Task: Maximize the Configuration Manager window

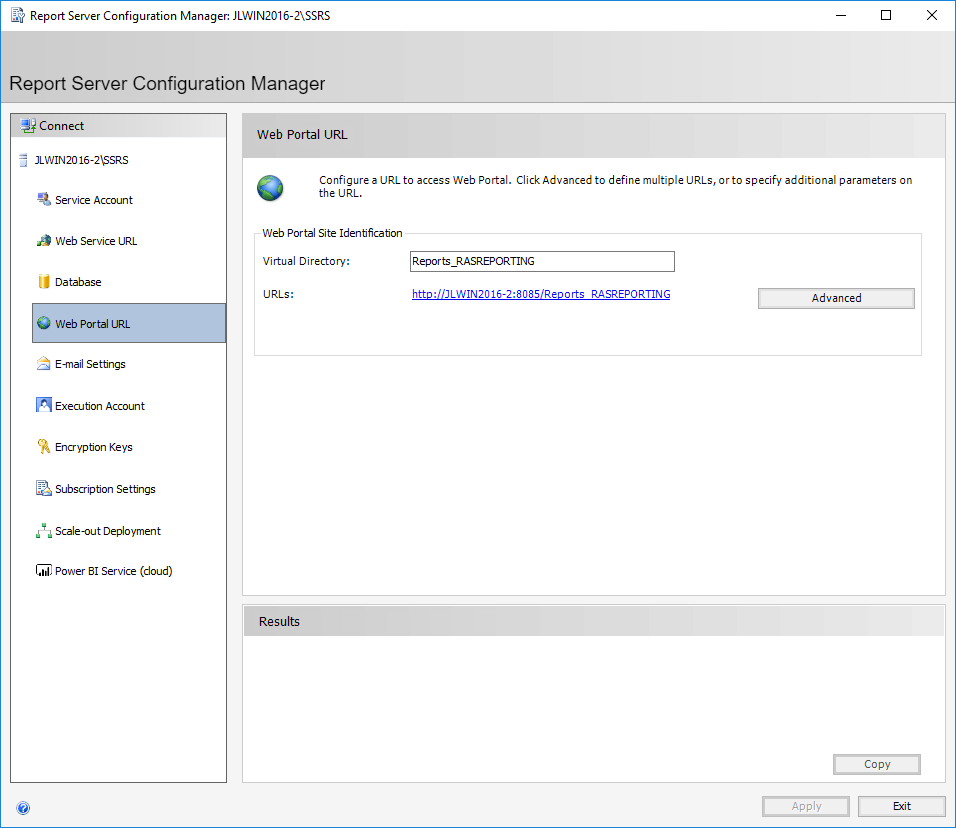Action: point(886,15)
